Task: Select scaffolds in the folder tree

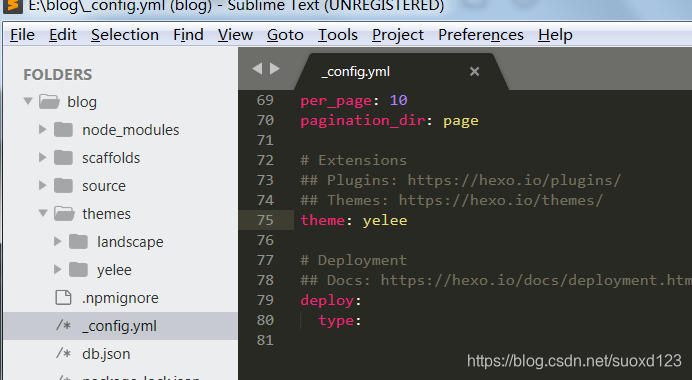Action: 111,158
